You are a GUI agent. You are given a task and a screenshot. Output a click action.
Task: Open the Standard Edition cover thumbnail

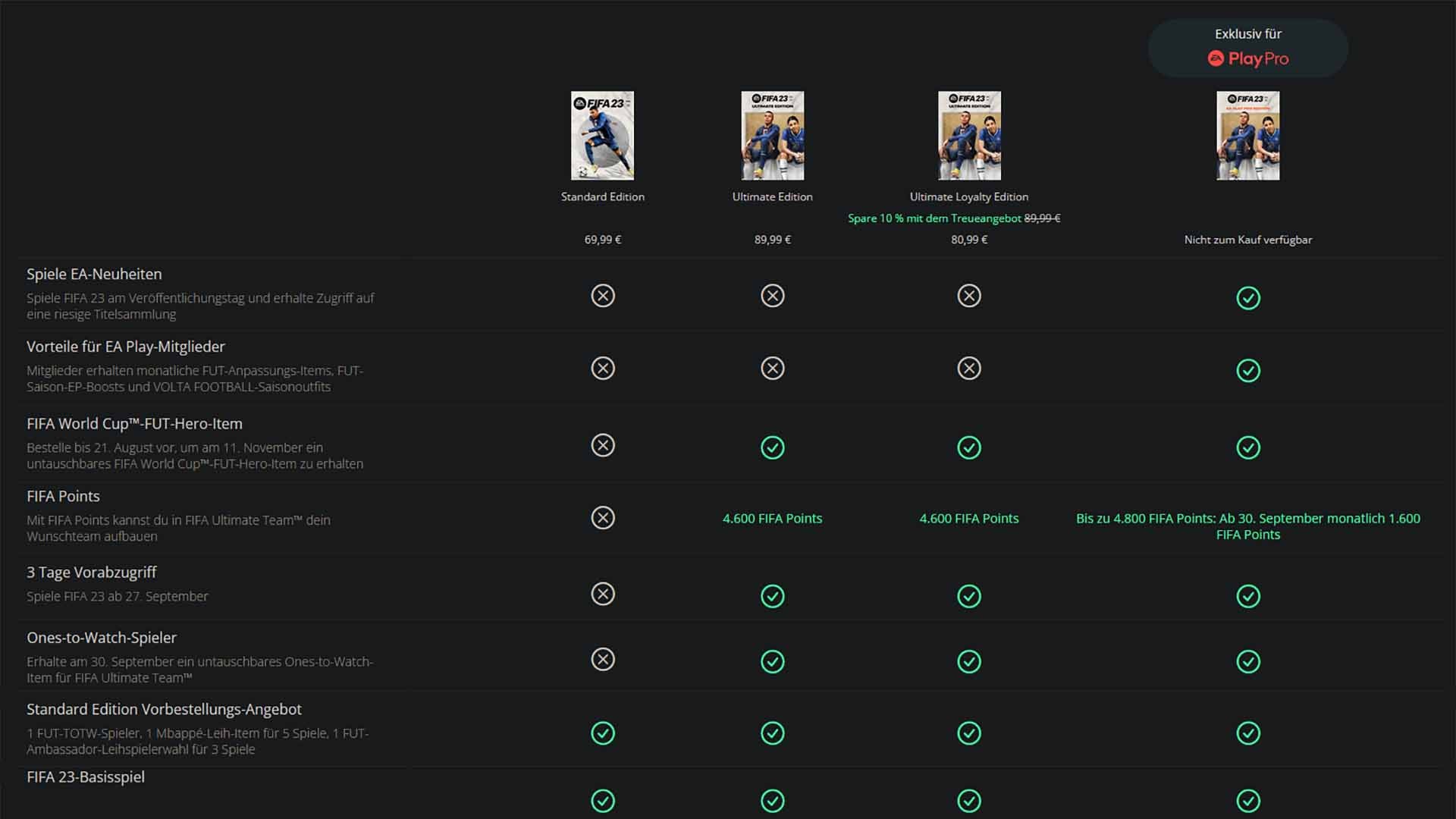(603, 136)
